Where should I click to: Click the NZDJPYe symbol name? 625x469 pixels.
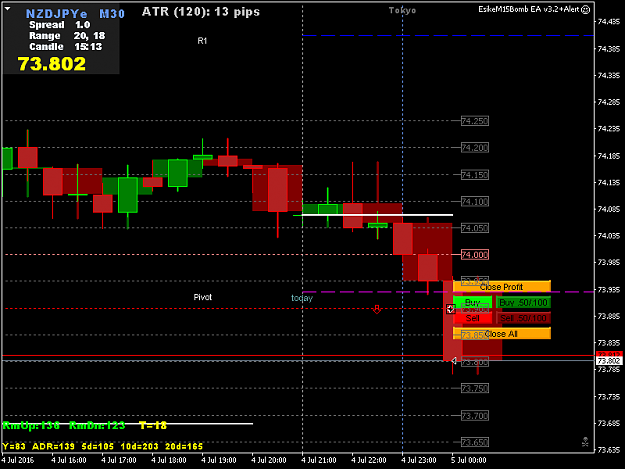coord(56,14)
